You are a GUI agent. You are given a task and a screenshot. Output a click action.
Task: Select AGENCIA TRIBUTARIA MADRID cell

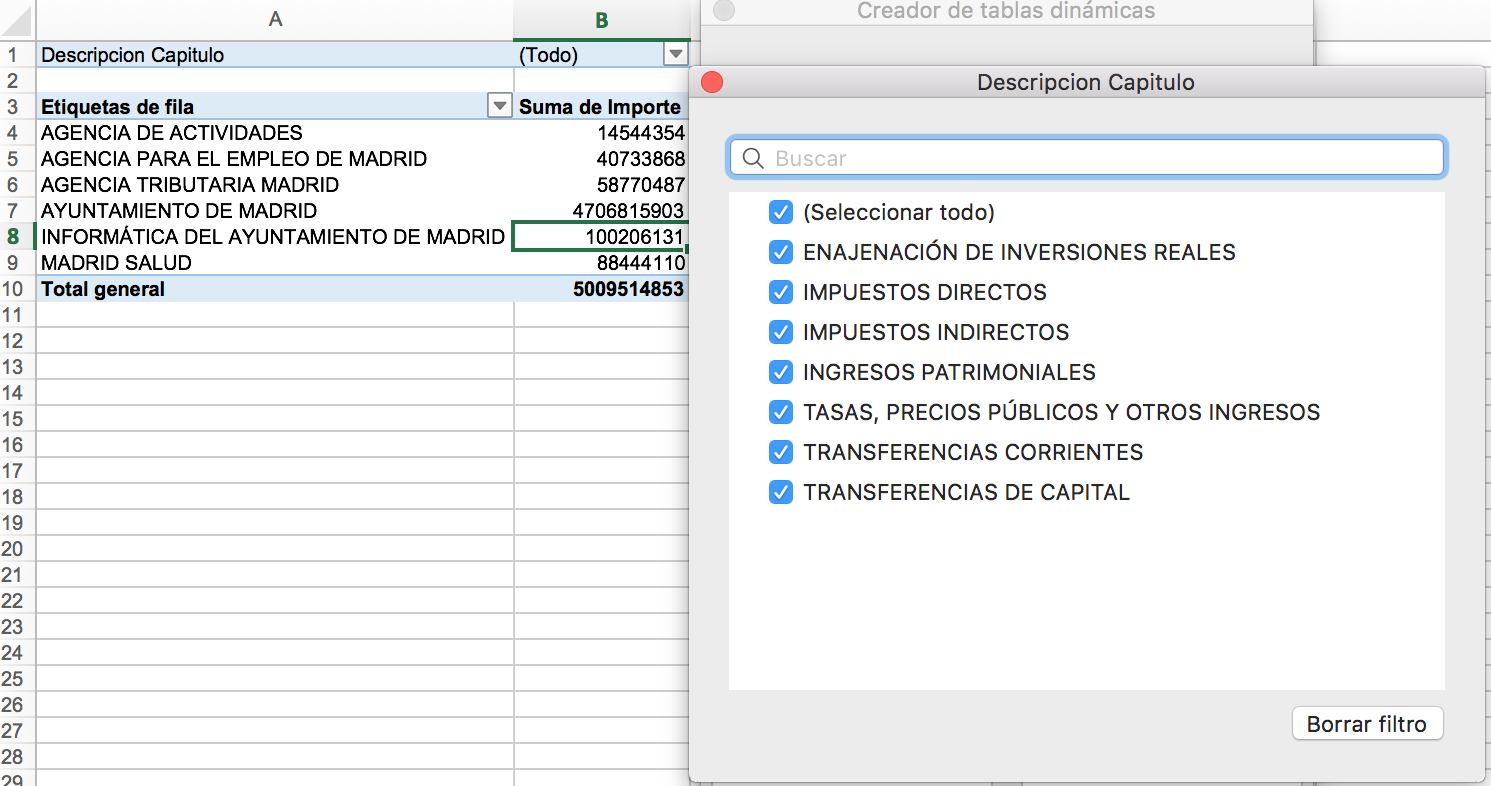[x=274, y=185]
